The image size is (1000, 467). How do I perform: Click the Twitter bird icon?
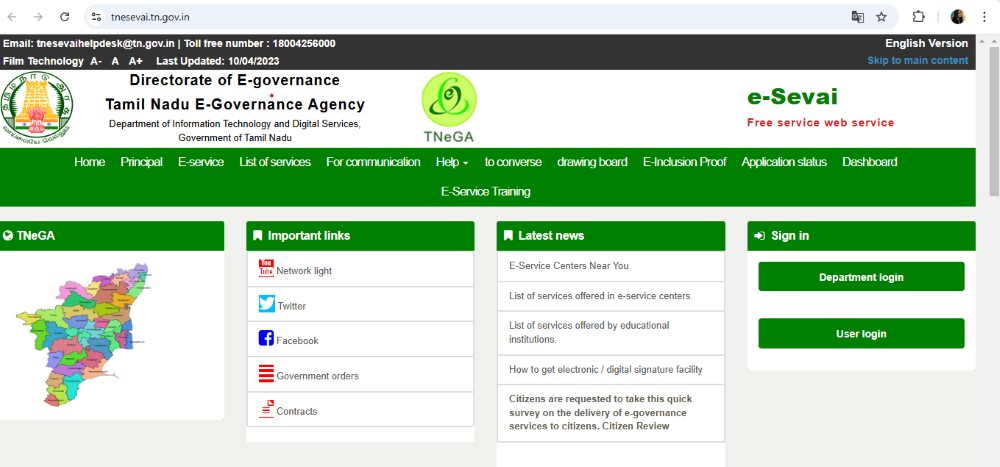click(x=267, y=304)
